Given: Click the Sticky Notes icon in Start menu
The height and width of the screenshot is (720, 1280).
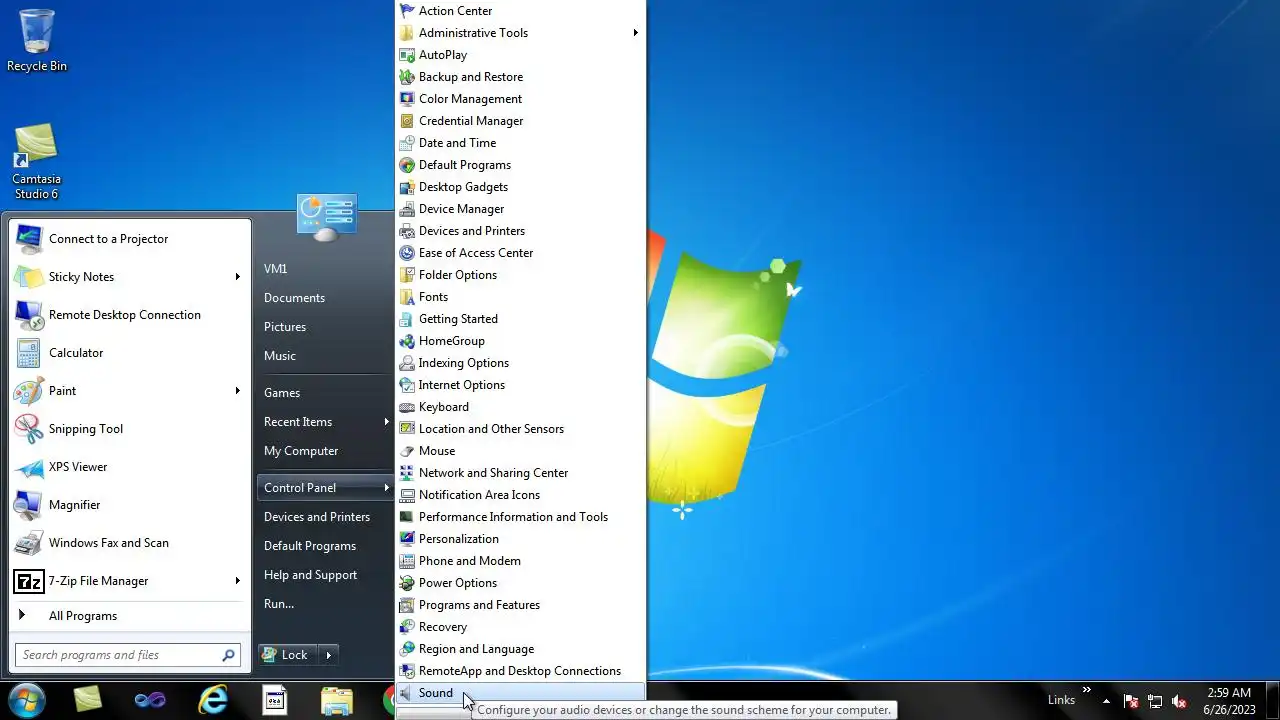Looking at the screenshot, I should tap(29, 277).
